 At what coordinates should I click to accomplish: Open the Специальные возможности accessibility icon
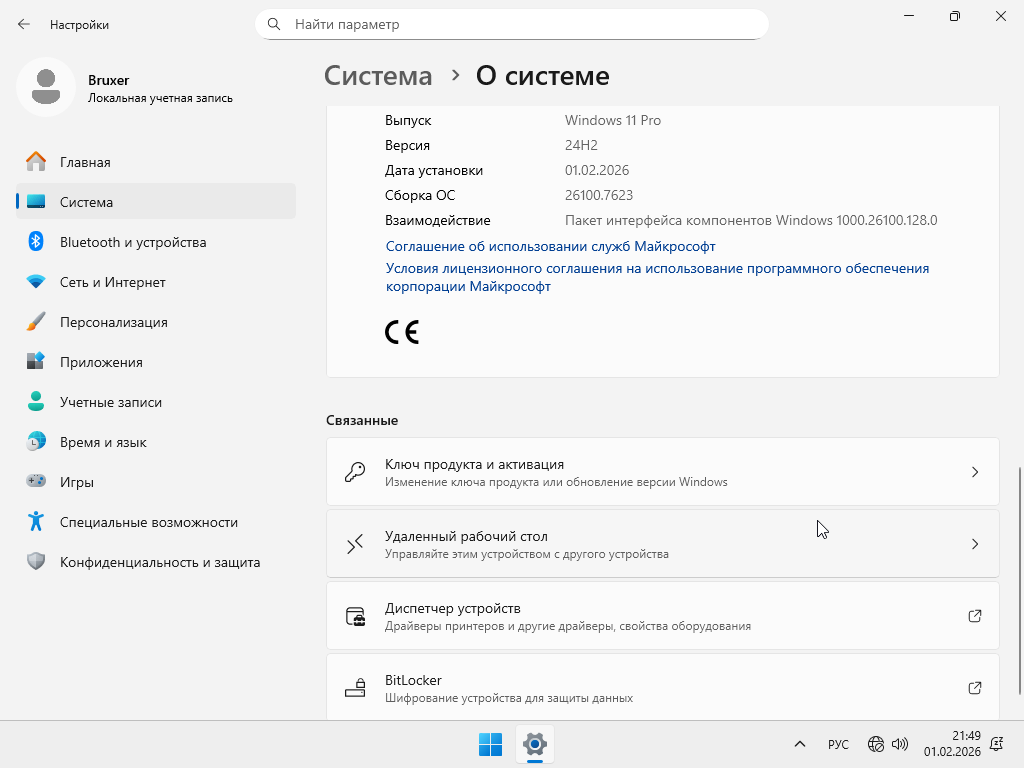(36, 522)
